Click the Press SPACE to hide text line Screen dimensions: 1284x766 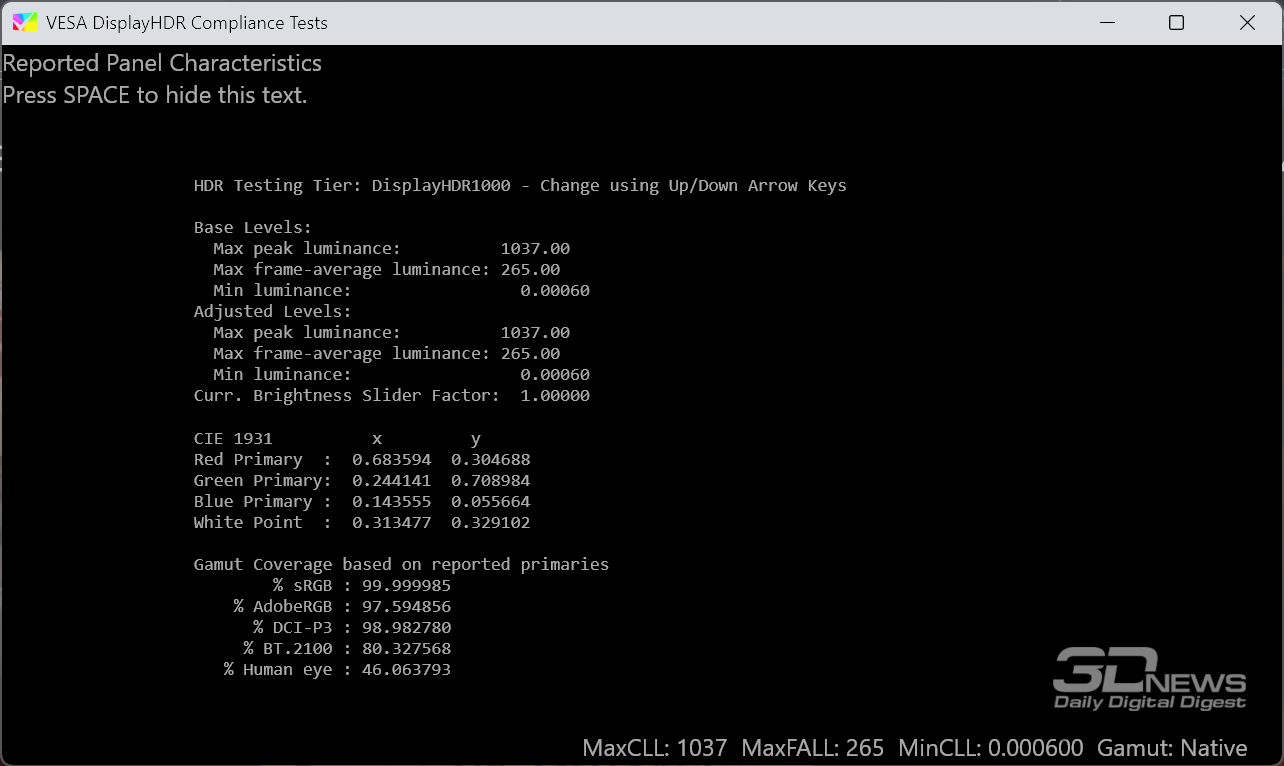(155, 95)
